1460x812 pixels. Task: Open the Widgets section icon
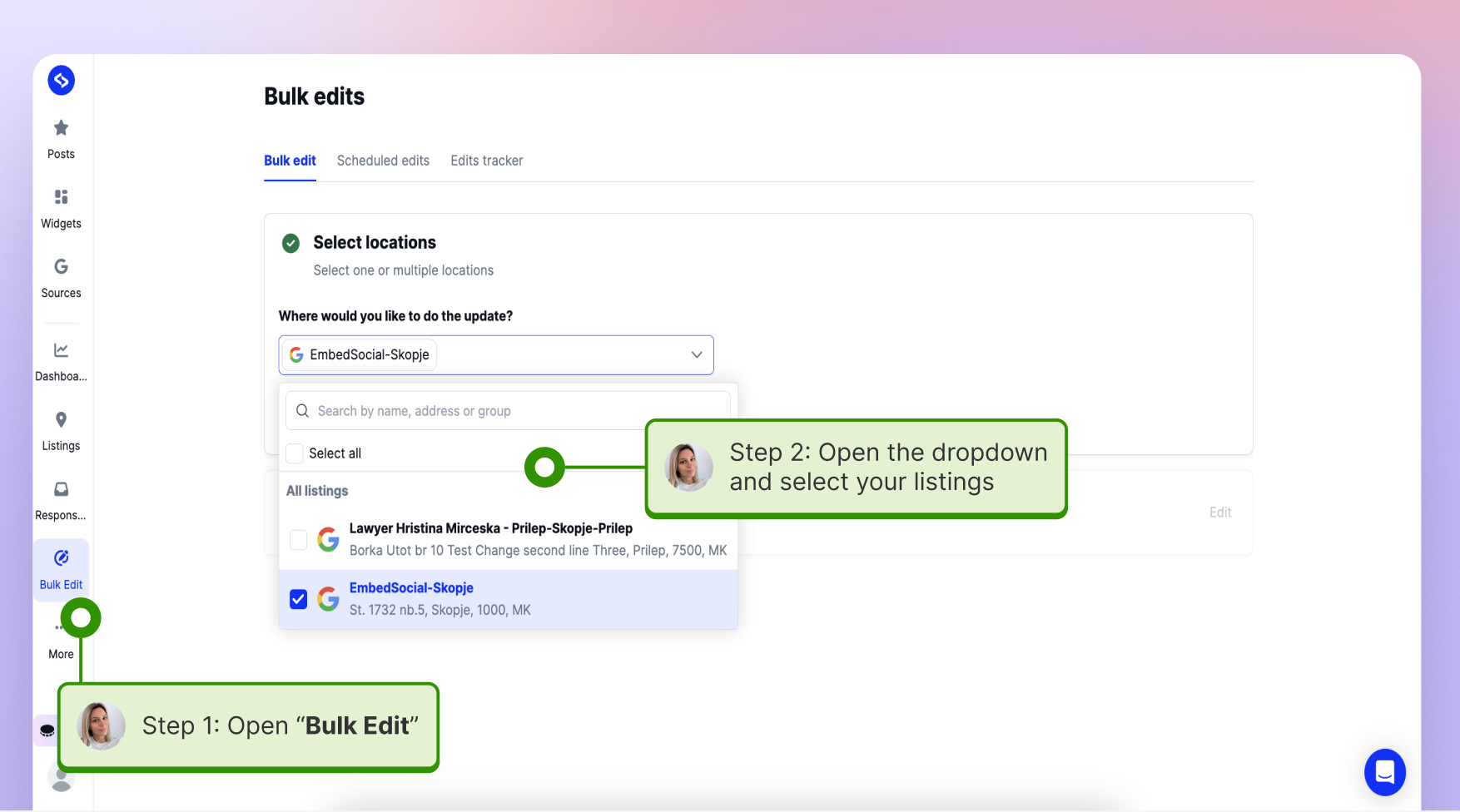(x=61, y=197)
